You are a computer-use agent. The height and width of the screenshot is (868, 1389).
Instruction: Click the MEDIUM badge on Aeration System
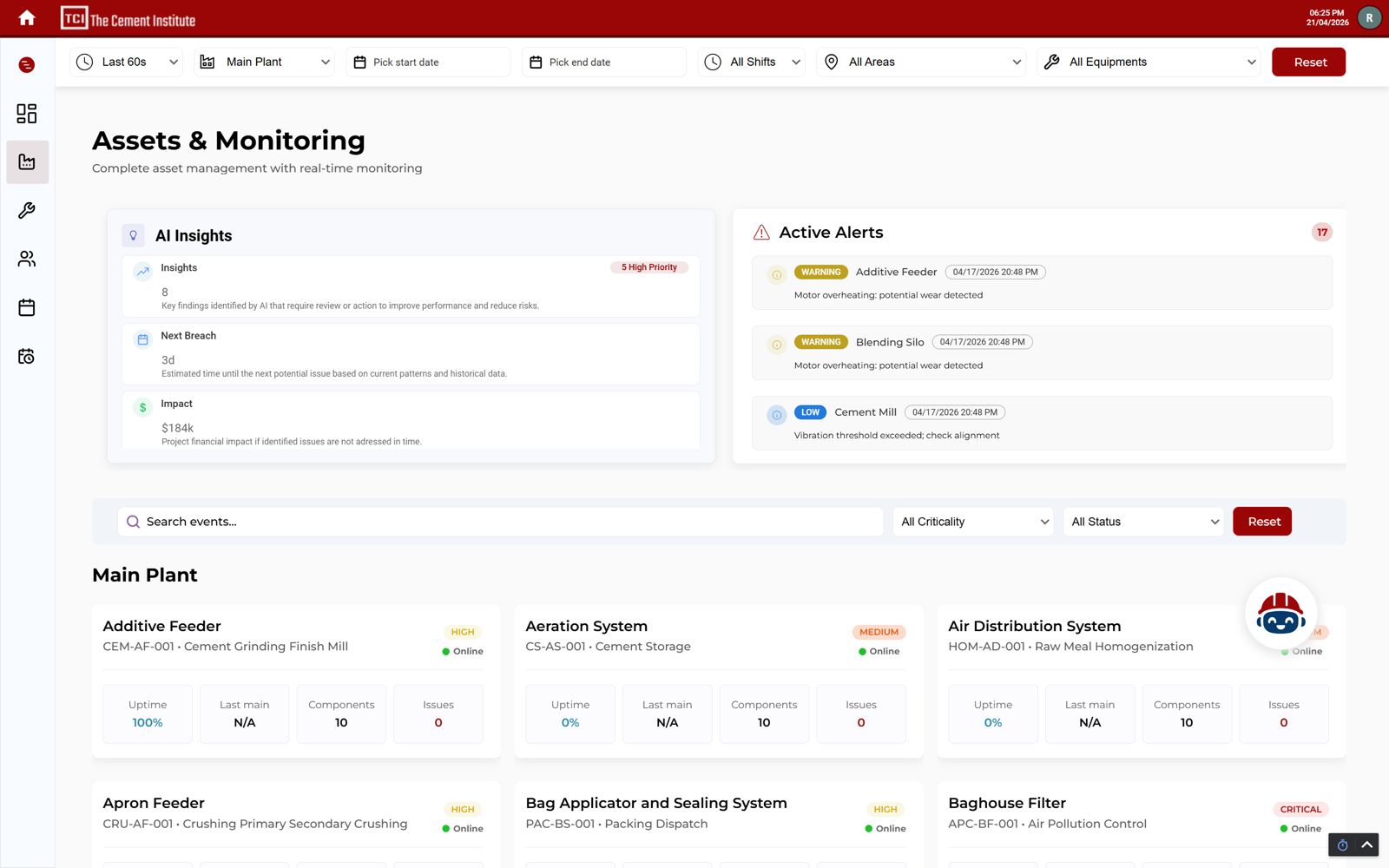pyautogui.click(x=879, y=632)
